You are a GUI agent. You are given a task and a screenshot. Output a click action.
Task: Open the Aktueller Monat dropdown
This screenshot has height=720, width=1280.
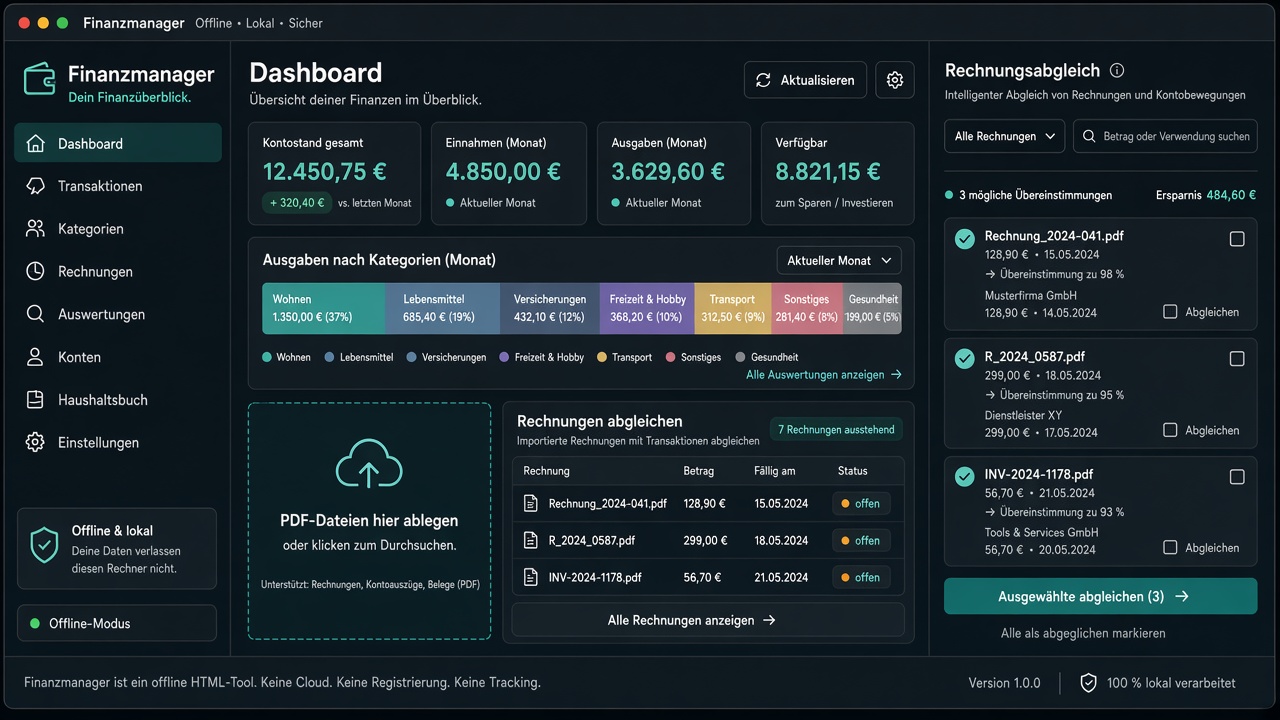(839, 260)
